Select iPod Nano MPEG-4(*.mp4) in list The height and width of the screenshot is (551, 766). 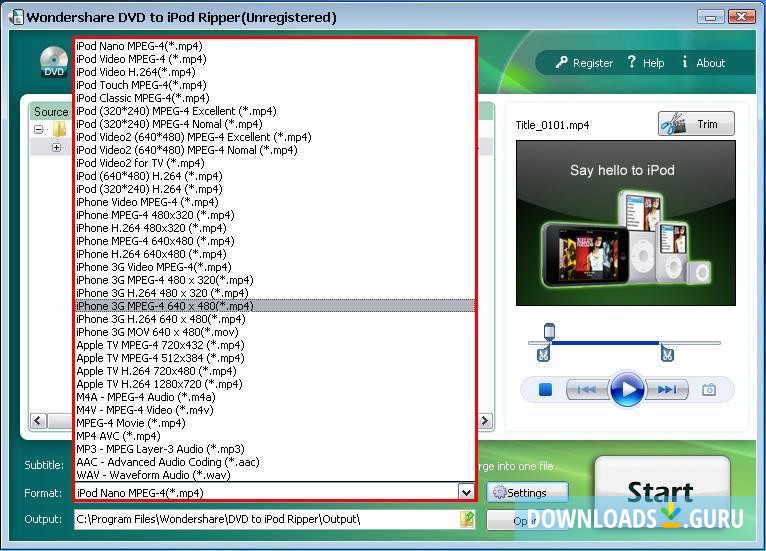coord(275,46)
